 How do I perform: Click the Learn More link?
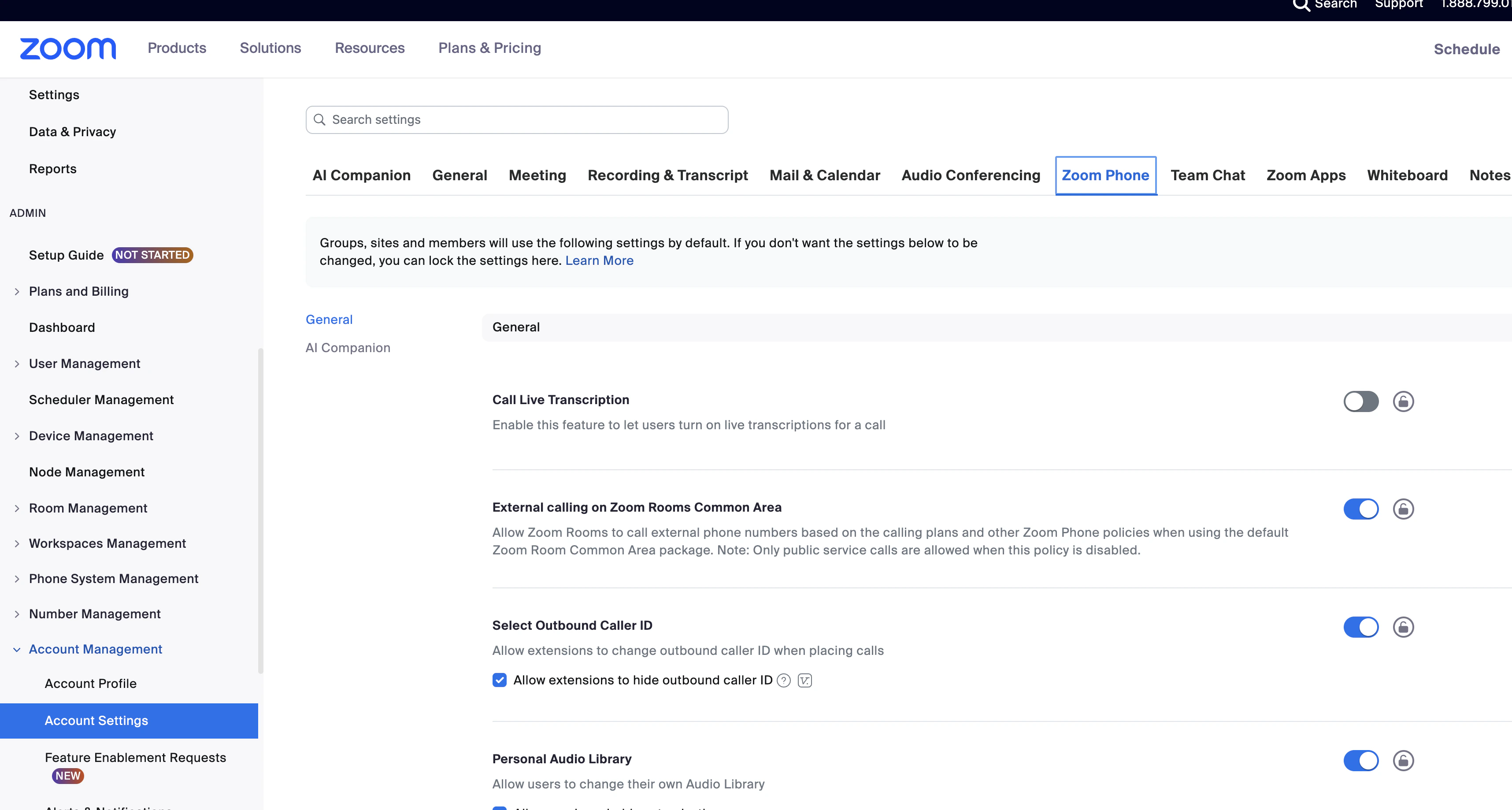tap(599, 260)
